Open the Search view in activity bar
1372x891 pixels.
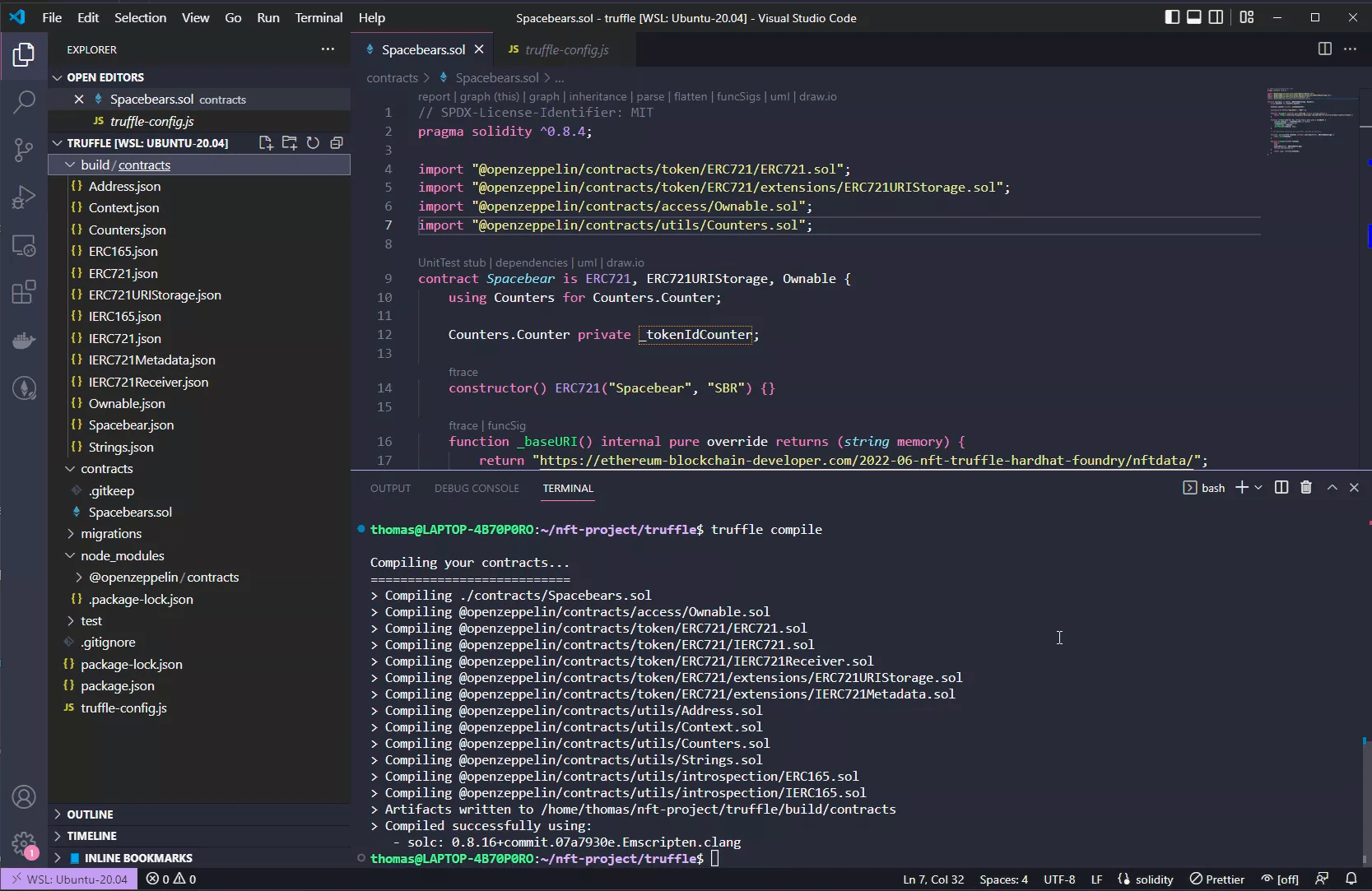click(24, 102)
